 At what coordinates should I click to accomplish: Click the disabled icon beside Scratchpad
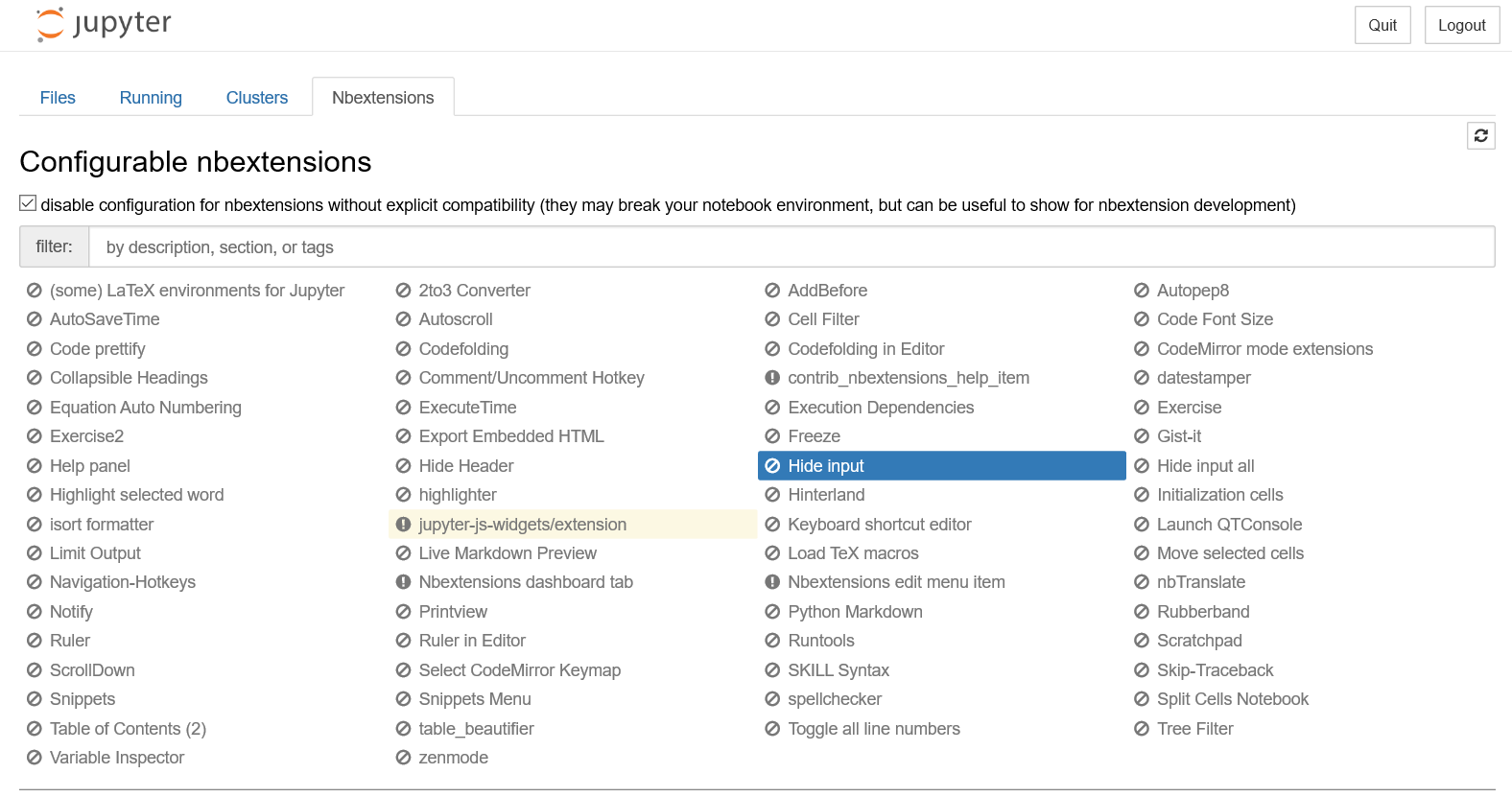click(1142, 641)
